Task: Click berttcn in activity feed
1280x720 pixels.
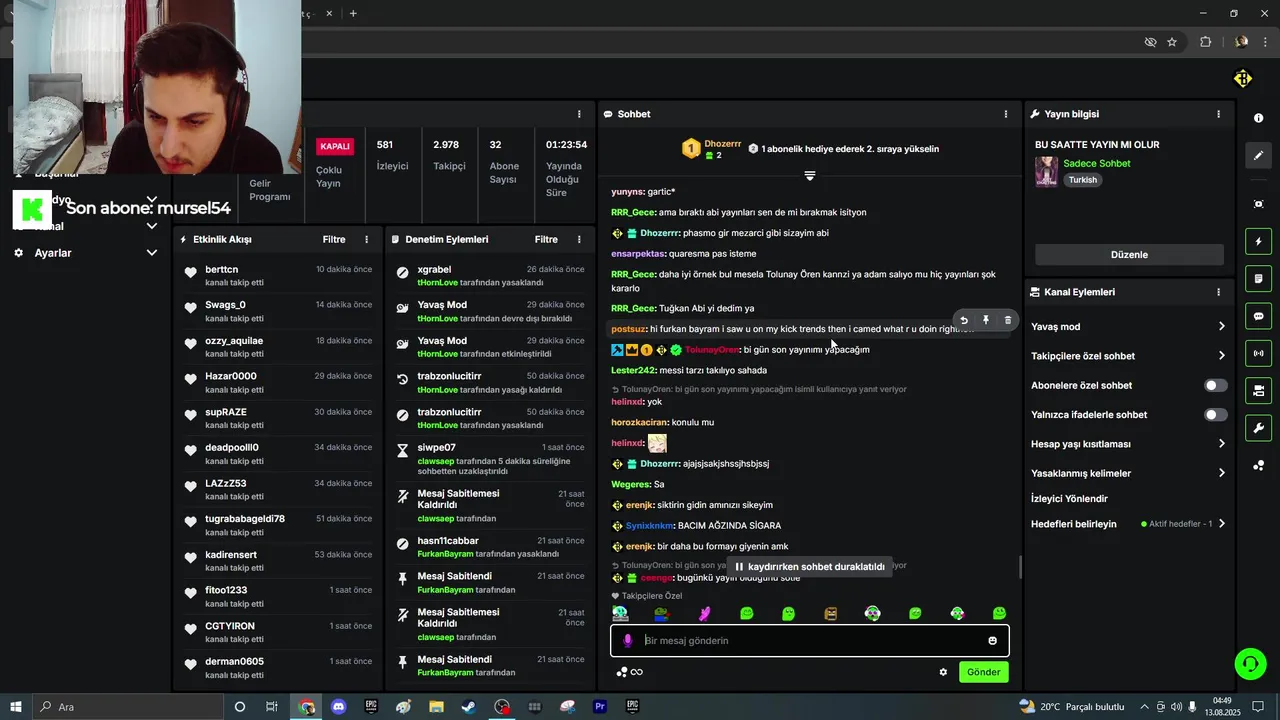Action: (222, 270)
